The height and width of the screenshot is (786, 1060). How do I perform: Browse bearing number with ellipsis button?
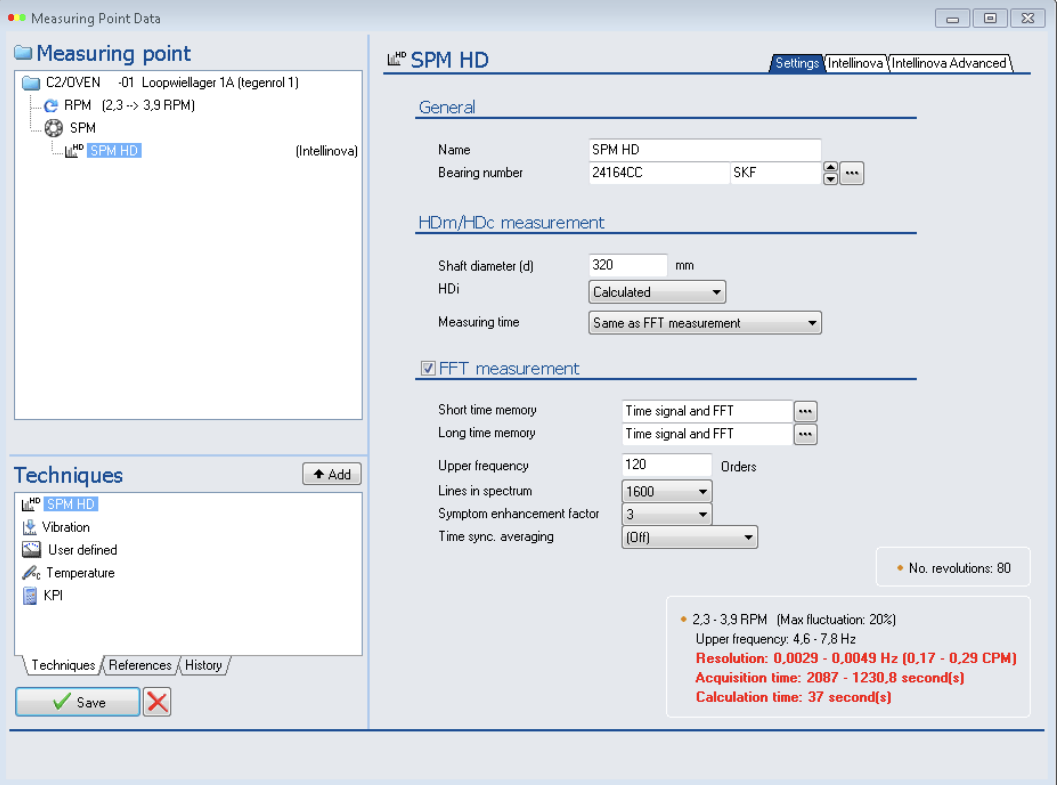[x=851, y=173]
